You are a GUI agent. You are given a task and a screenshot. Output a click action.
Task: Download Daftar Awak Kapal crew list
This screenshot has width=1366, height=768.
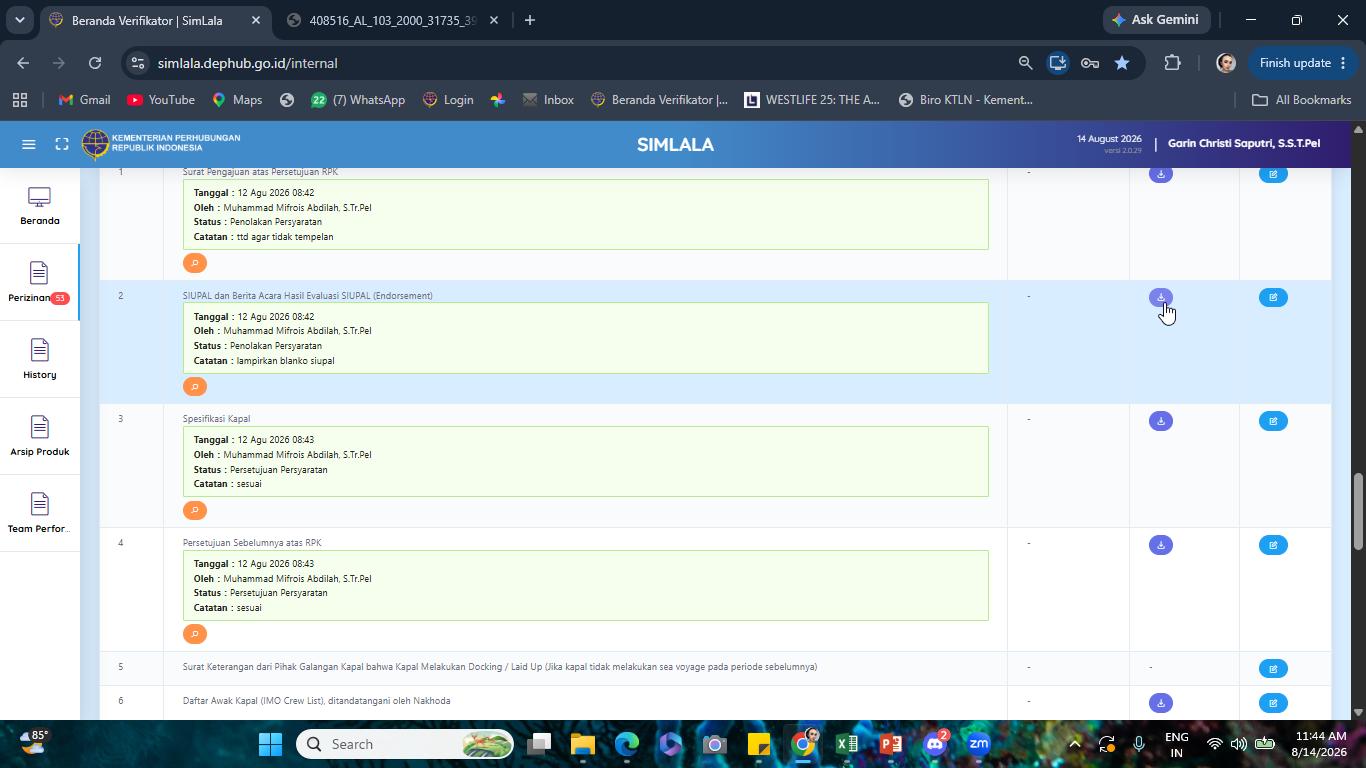pyautogui.click(x=1160, y=703)
